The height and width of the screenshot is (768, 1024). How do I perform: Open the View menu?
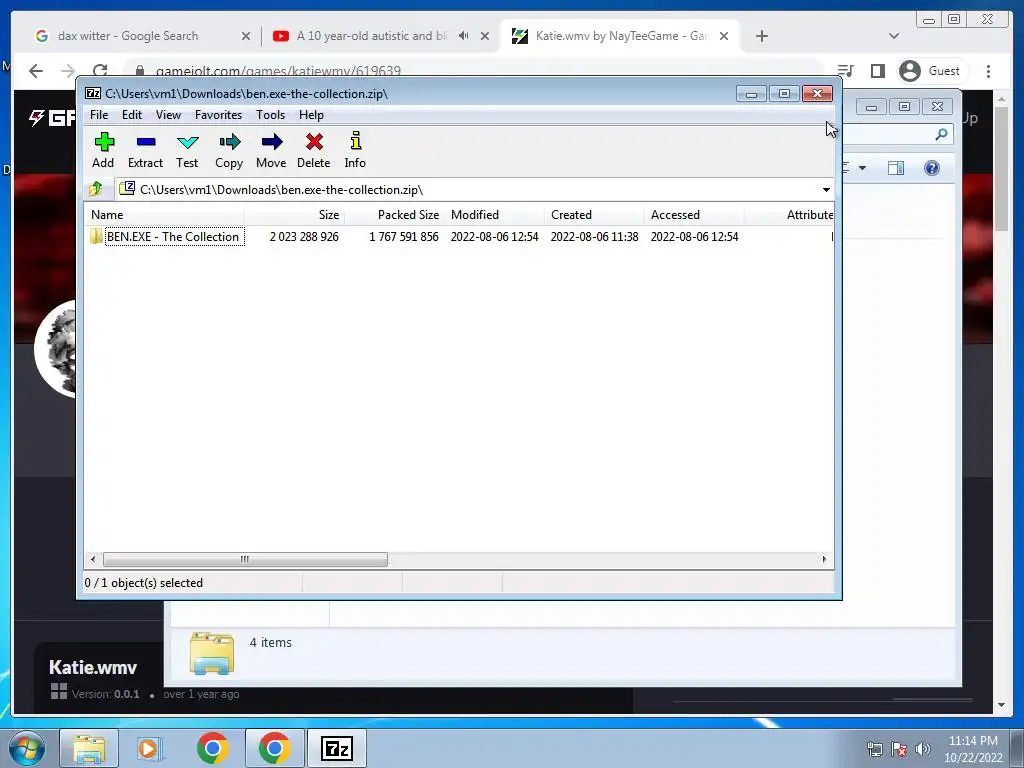(168, 115)
